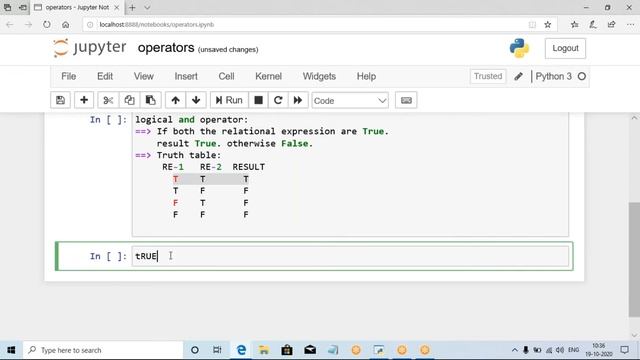This screenshot has height=360, width=640.
Task: Paste cells below icon
Action: [x=151, y=100]
